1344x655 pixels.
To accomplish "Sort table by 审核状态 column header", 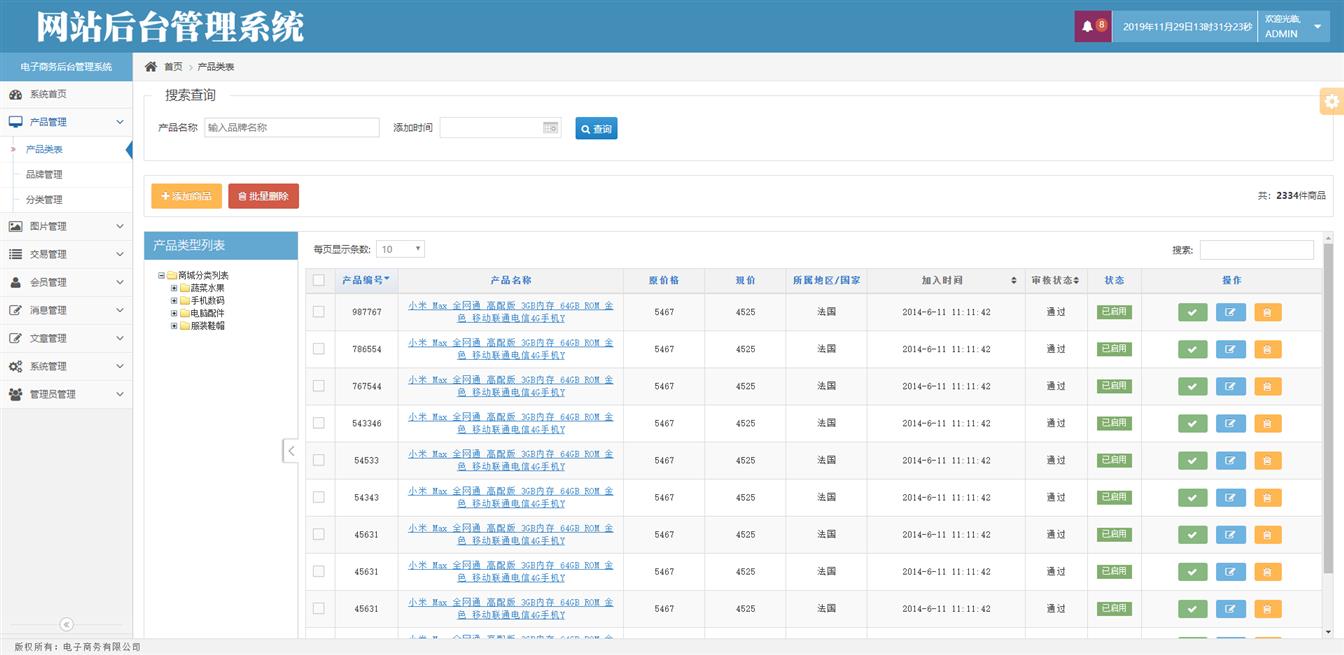I will click(x=1056, y=280).
